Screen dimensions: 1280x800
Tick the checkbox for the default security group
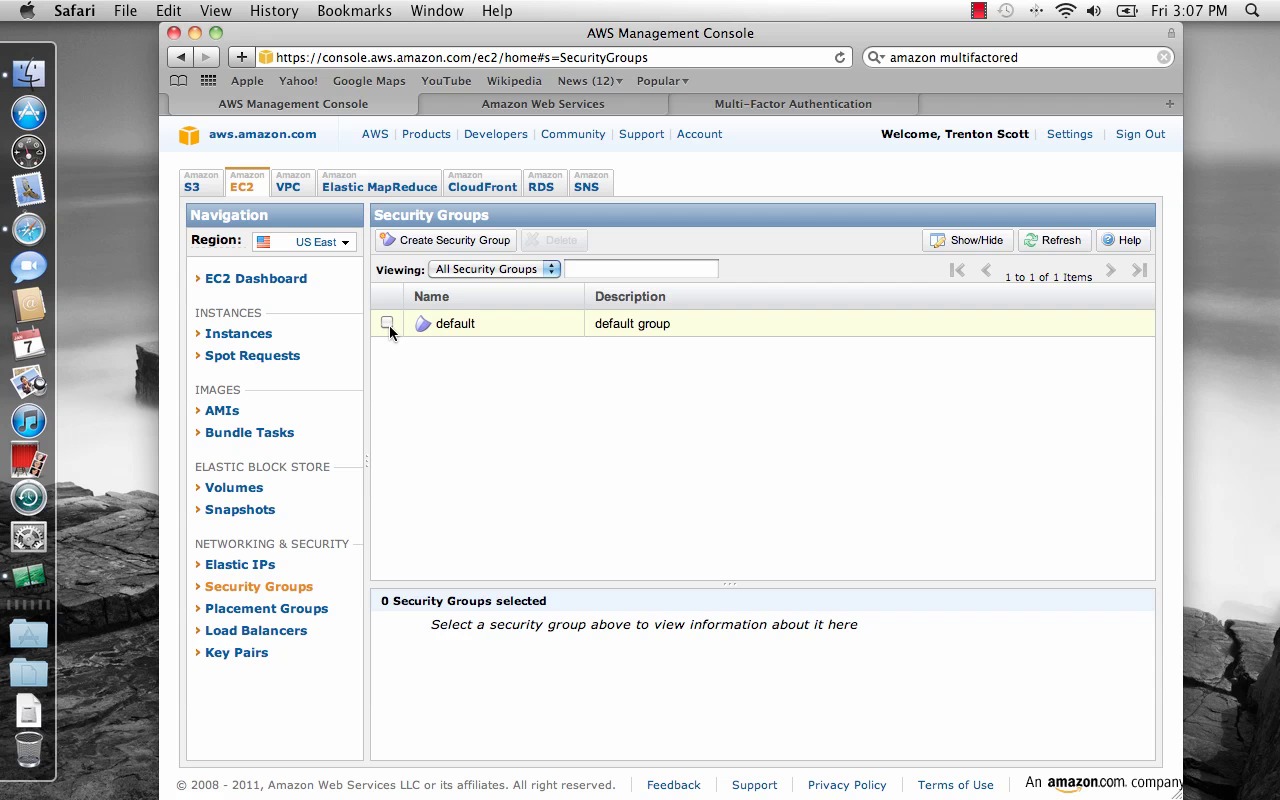point(387,322)
